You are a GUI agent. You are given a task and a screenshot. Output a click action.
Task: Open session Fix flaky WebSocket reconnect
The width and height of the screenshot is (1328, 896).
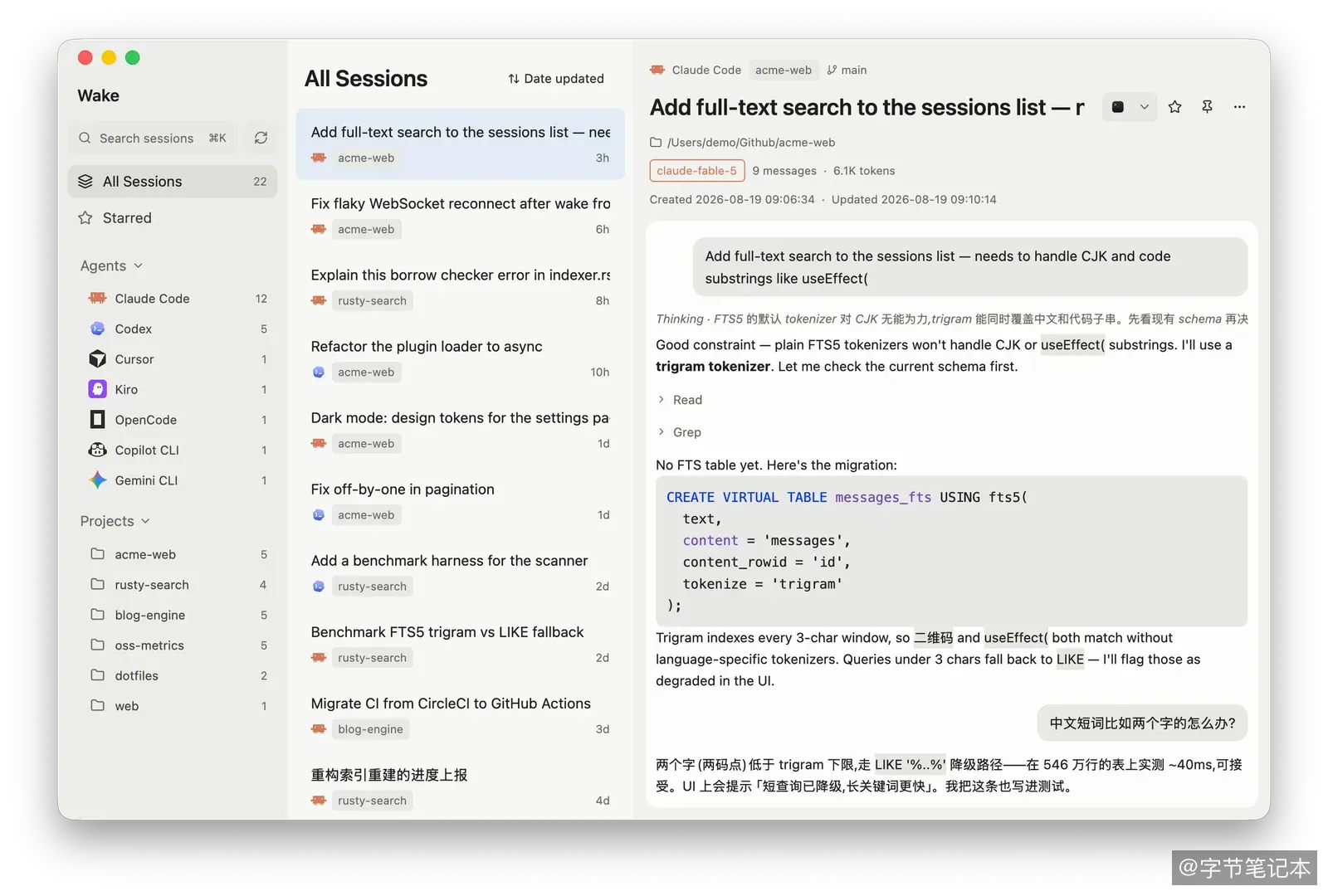[461, 216]
